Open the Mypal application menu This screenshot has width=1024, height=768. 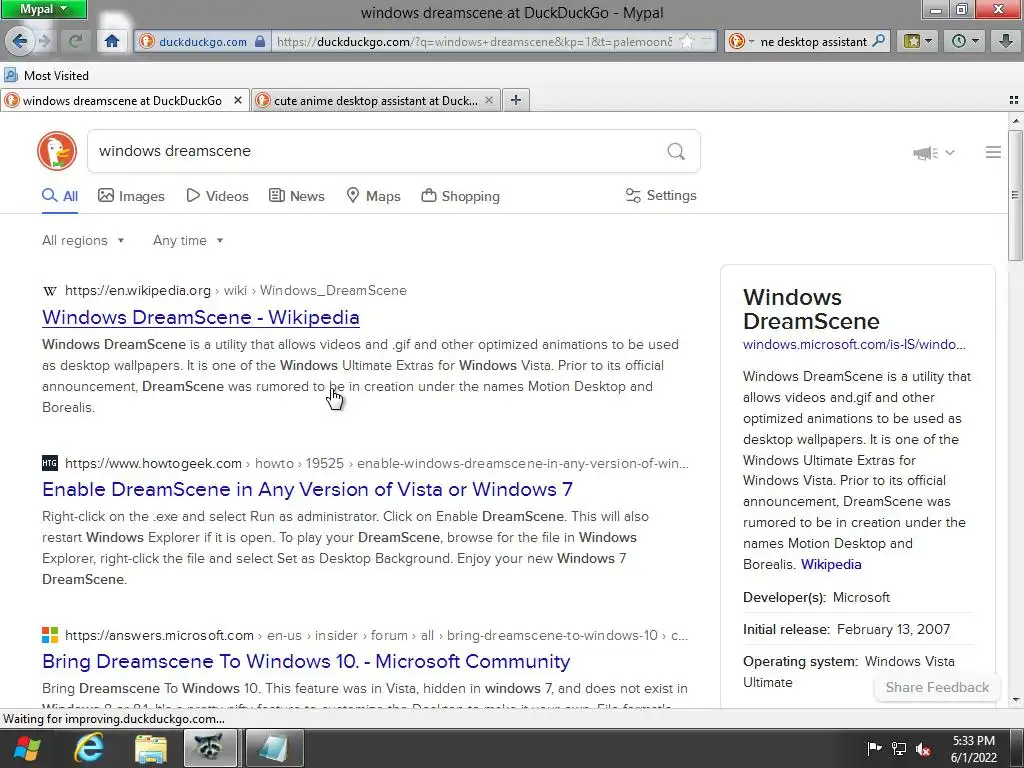click(43, 9)
